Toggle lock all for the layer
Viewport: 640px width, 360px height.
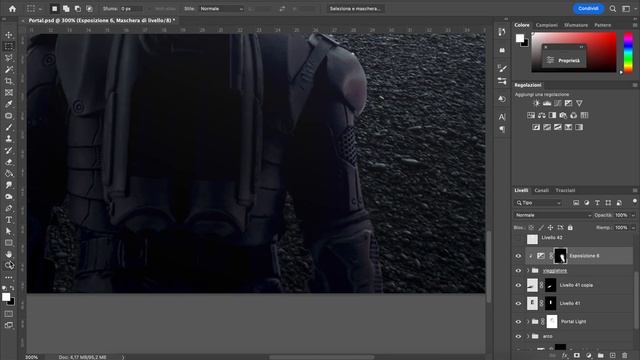click(x=570, y=227)
